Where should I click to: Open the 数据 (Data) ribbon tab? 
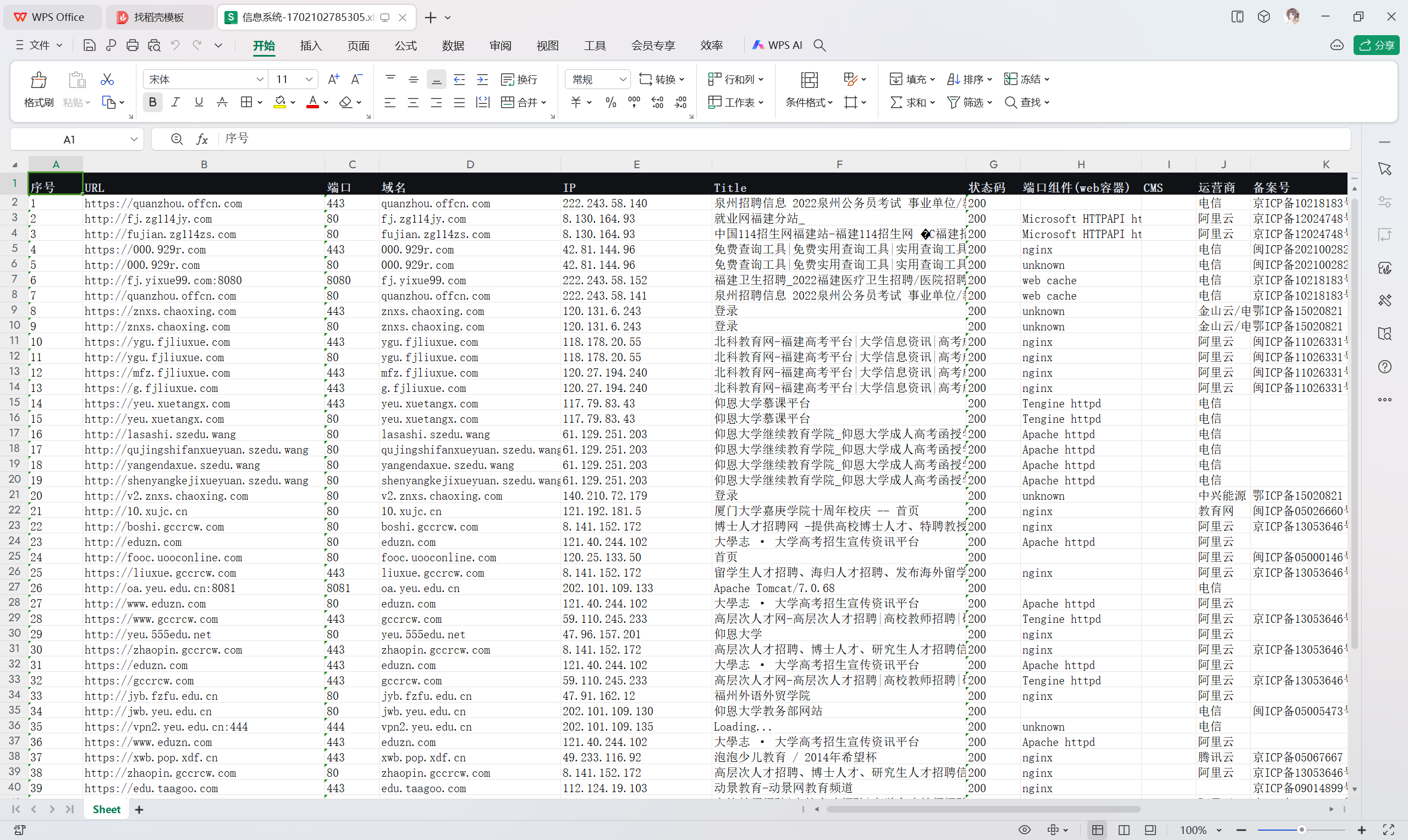pos(453,45)
